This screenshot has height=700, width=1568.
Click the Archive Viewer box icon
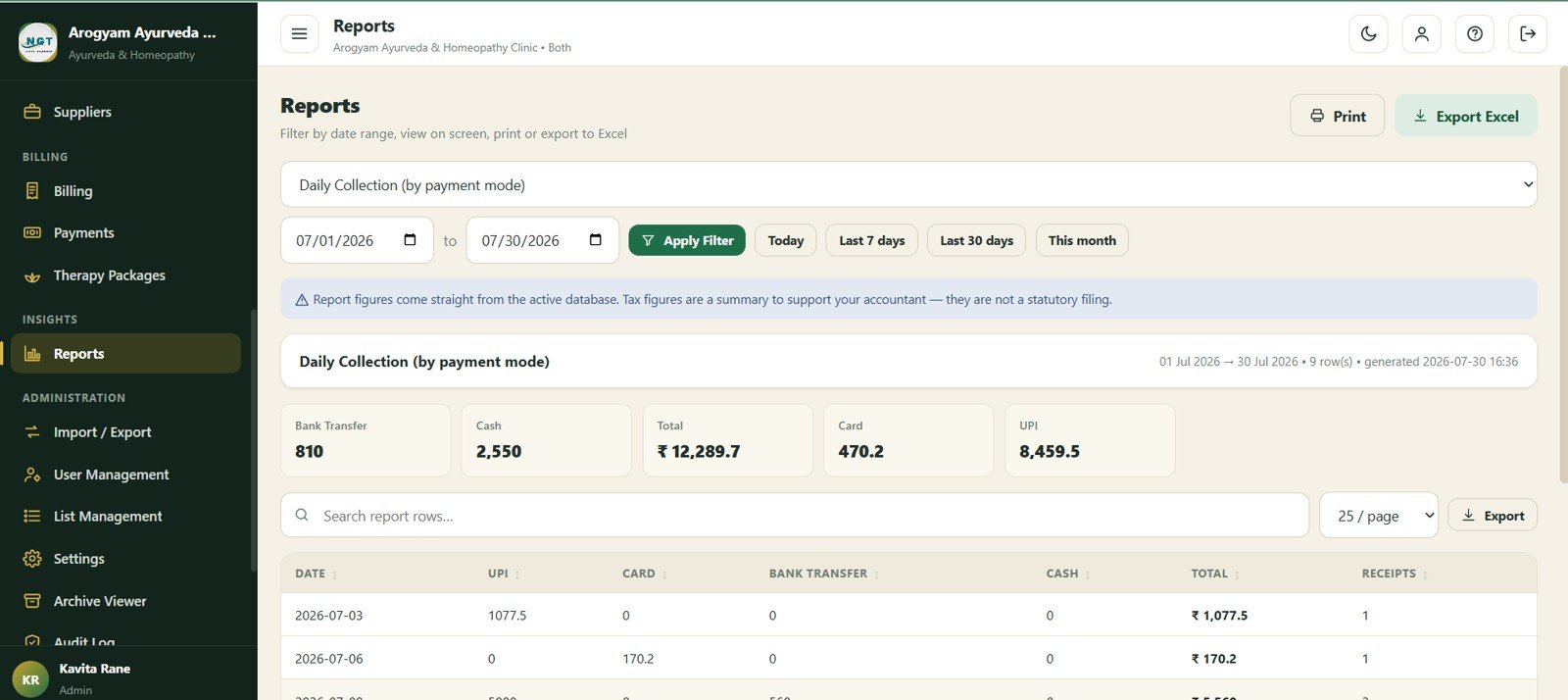point(32,601)
